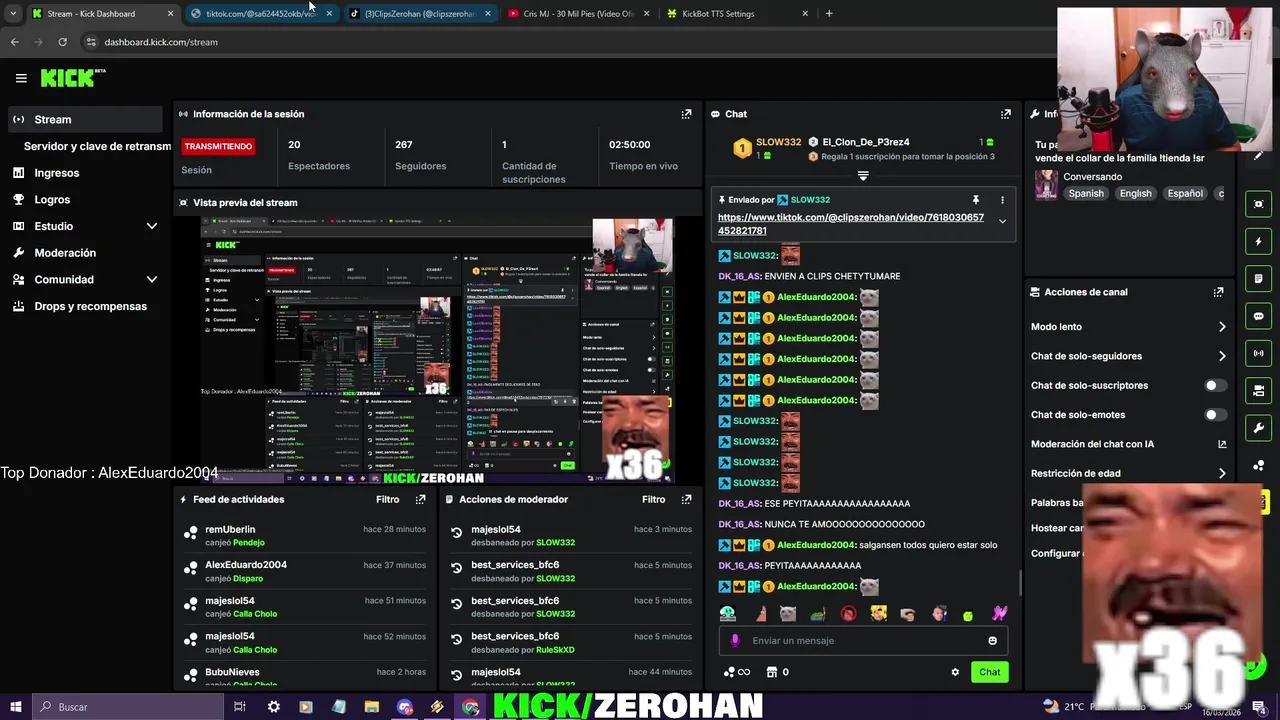The width and height of the screenshot is (1280, 720).
Task: Open the shop icon showing 0
Action: (x=777, y=672)
